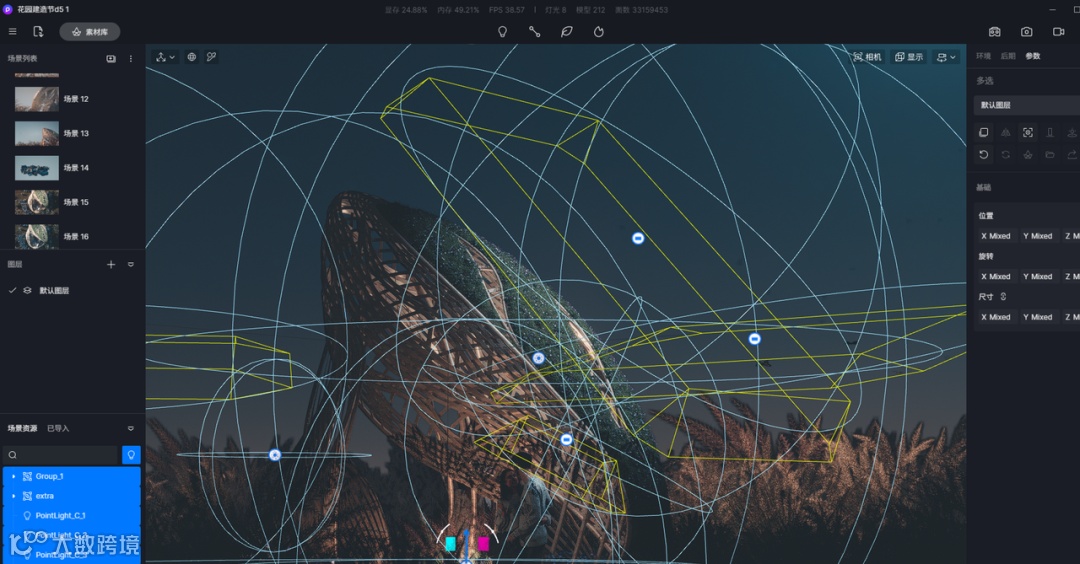Screen dimensions: 1080x564
Task: Select the light marker lowest left in viewport
Action: coord(275,455)
